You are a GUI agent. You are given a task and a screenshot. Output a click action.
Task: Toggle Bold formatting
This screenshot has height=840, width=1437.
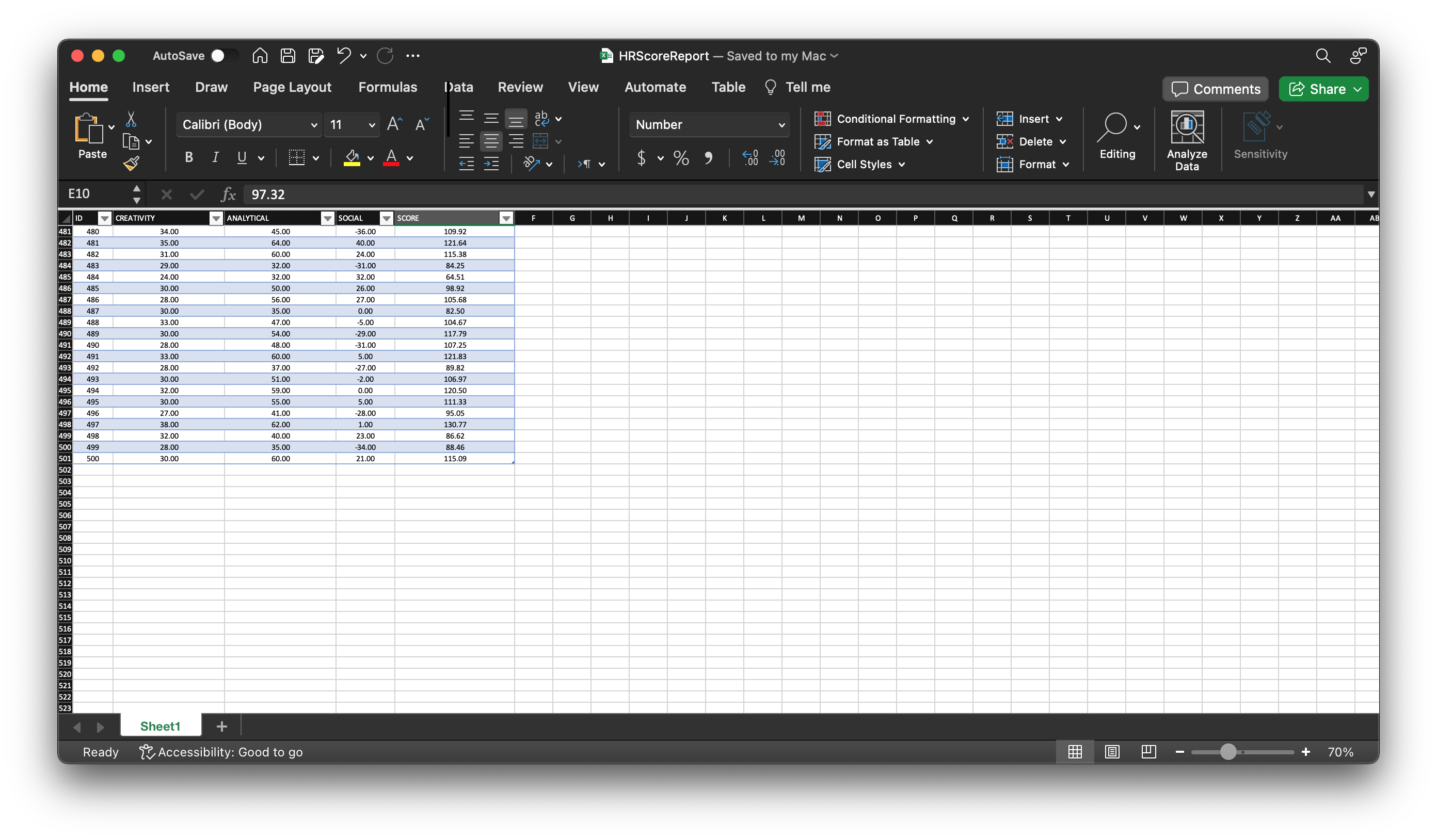tap(189, 158)
